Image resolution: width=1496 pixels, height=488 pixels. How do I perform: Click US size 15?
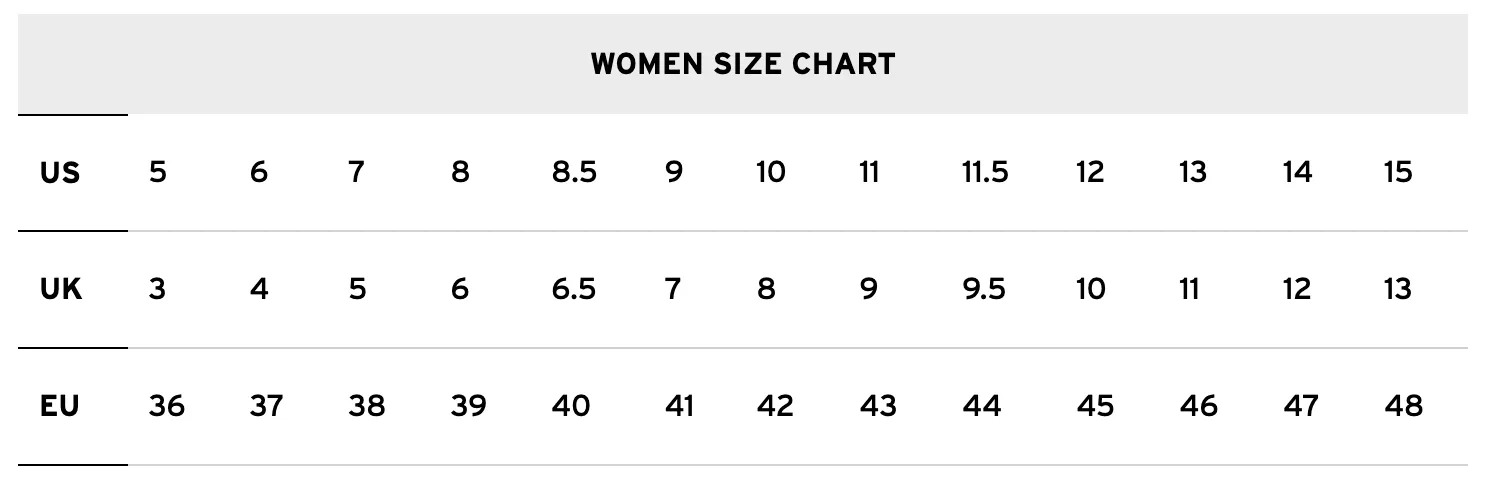point(1397,173)
